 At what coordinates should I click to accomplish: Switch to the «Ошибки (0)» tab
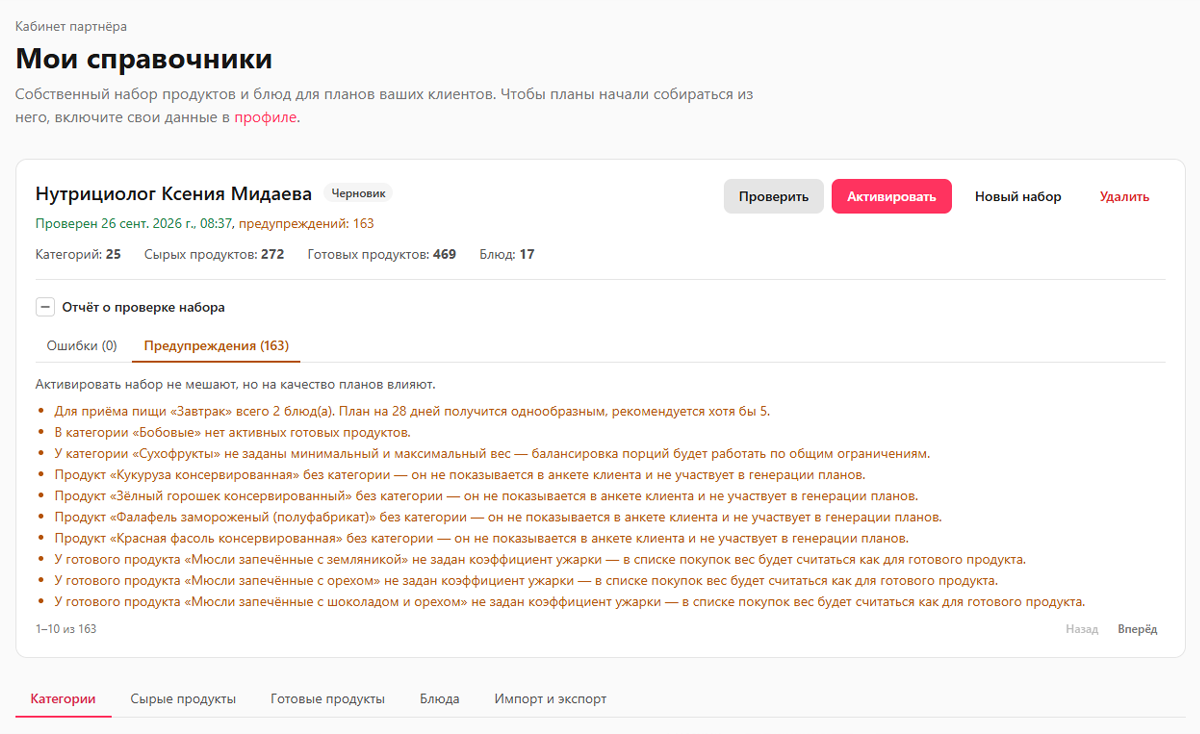click(82, 346)
